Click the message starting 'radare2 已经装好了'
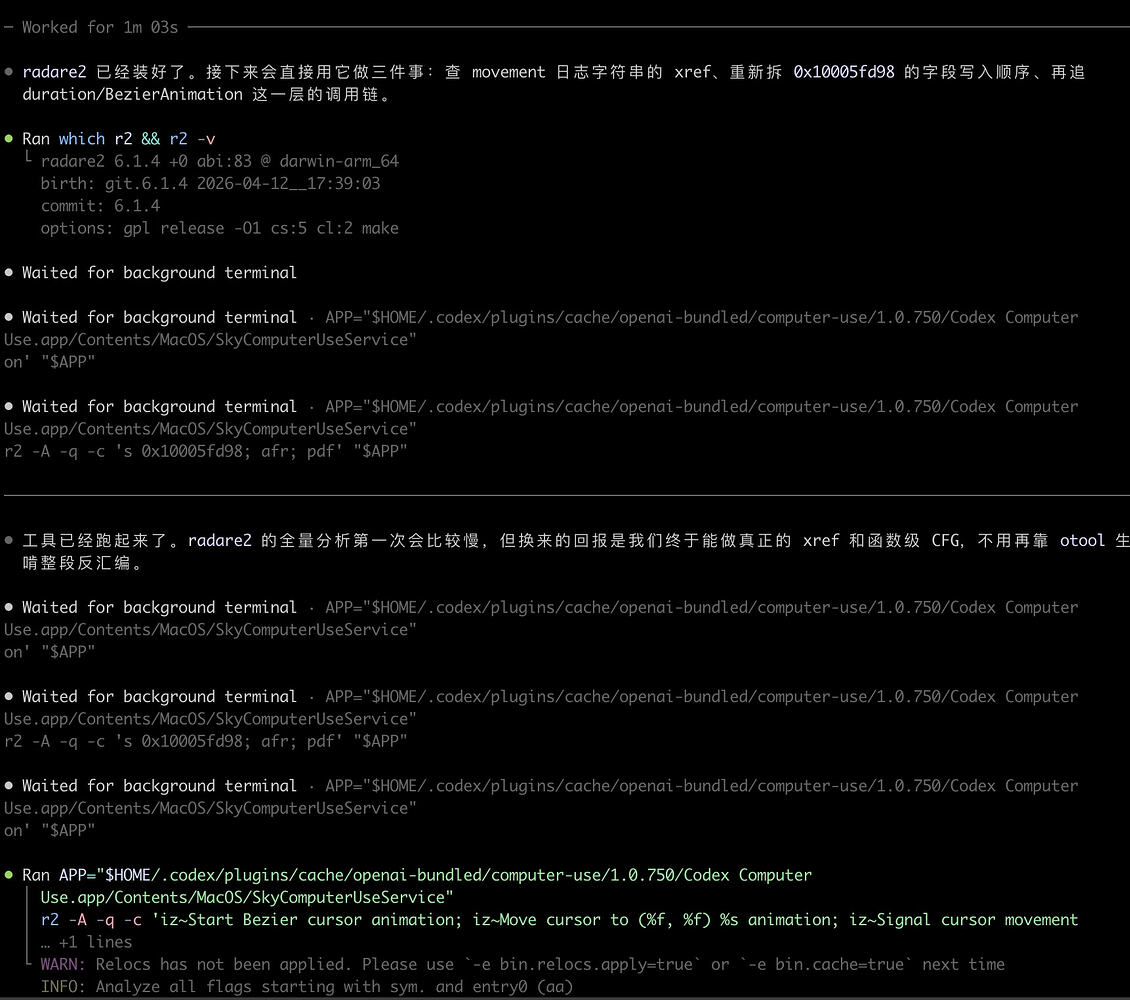The height and width of the screenshot is (1000, 1130). point(553,72)
